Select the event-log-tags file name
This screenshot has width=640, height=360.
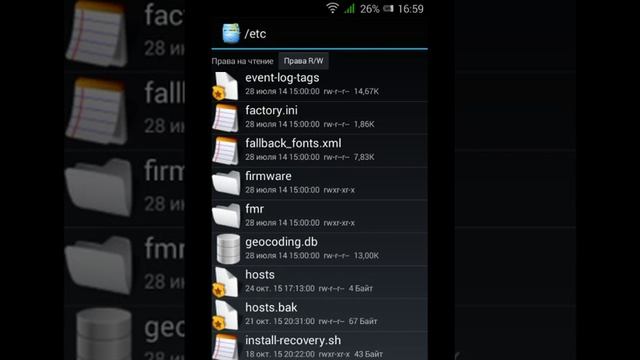(x=282, y=78)
